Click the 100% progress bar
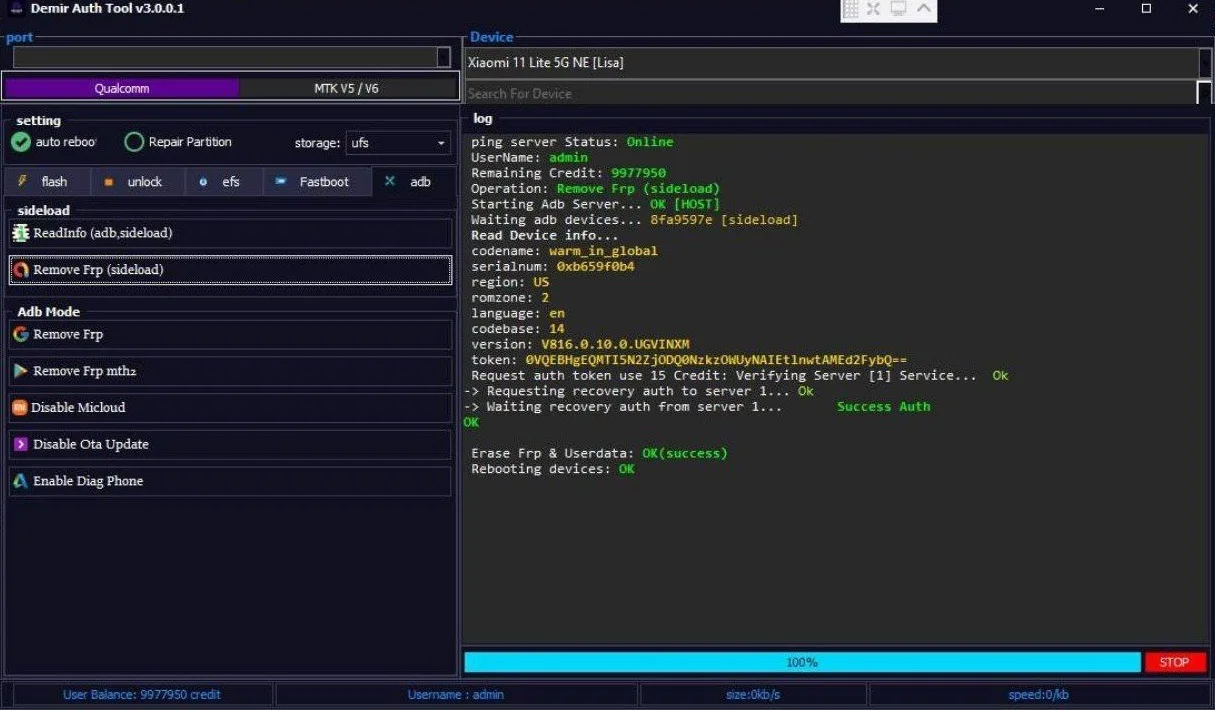Screen dimensions: 1215x710 802,662
